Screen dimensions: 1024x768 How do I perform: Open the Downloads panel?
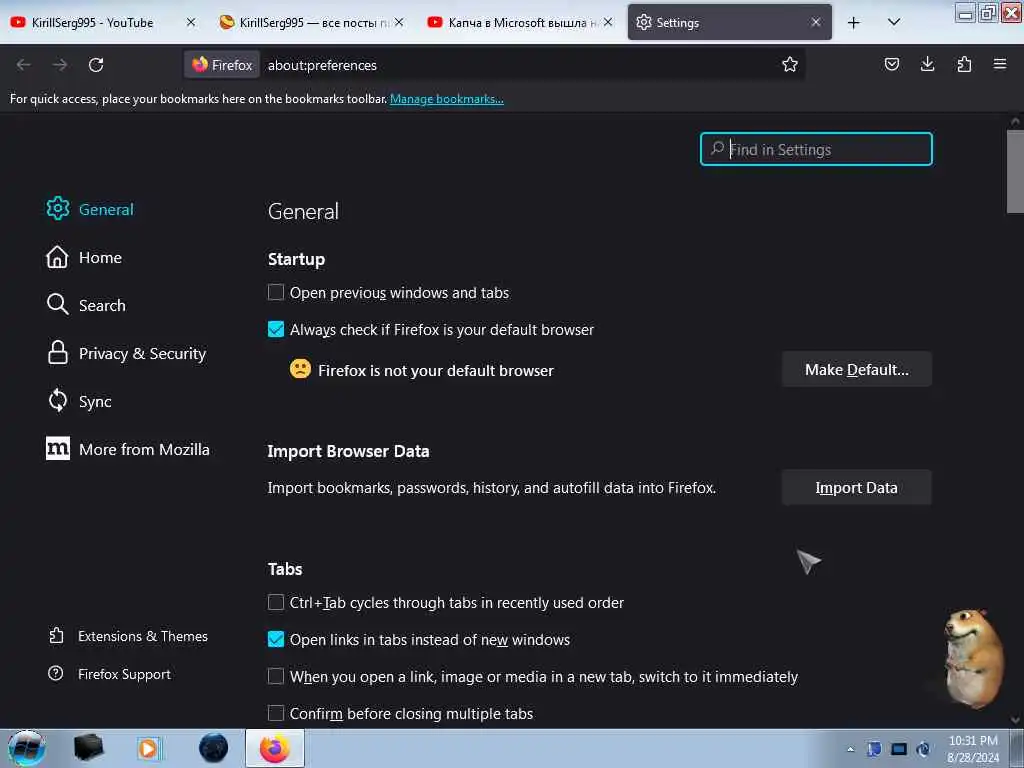[x=927, y=64]
